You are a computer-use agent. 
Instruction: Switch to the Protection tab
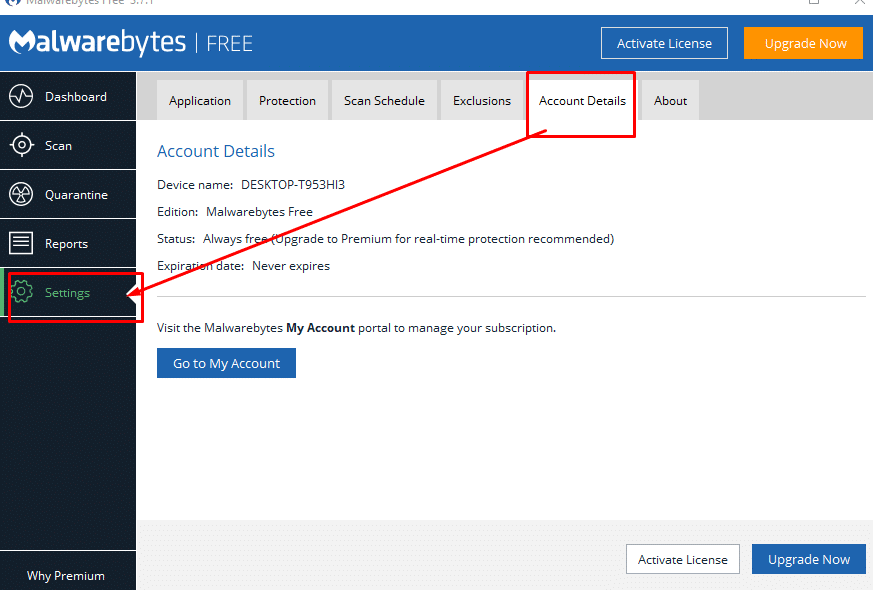tap(287, 100)
